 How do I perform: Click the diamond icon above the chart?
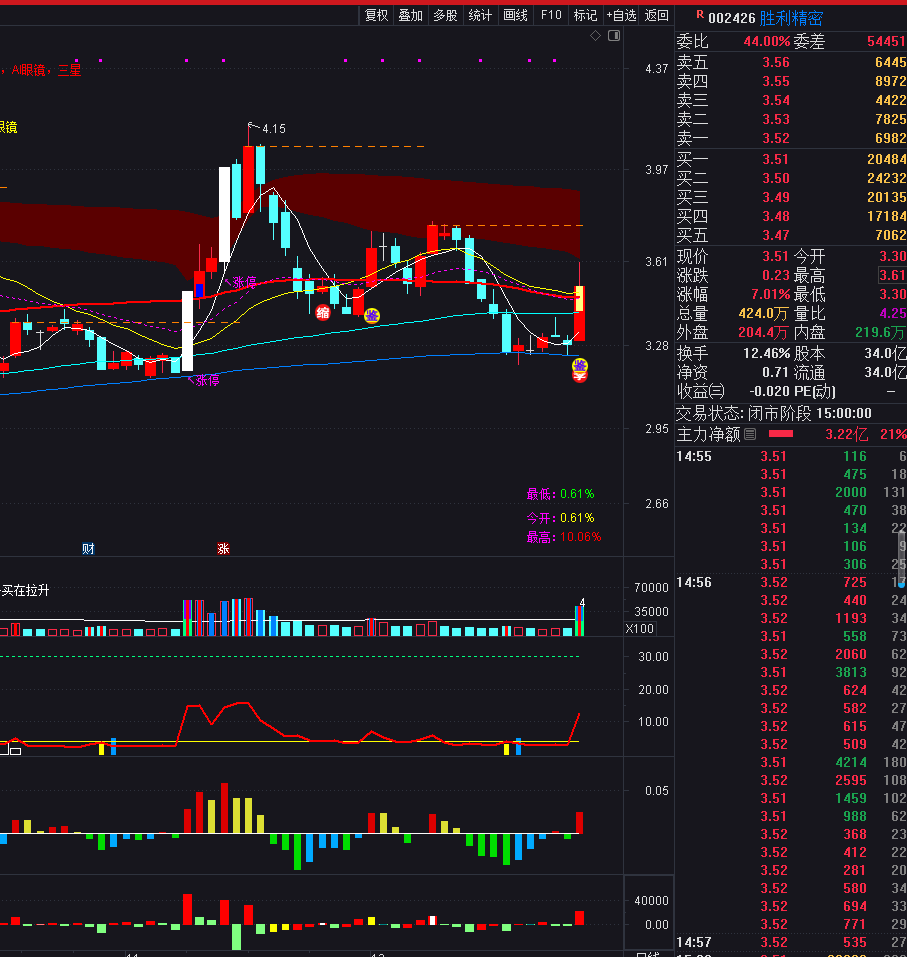(596, 36)
